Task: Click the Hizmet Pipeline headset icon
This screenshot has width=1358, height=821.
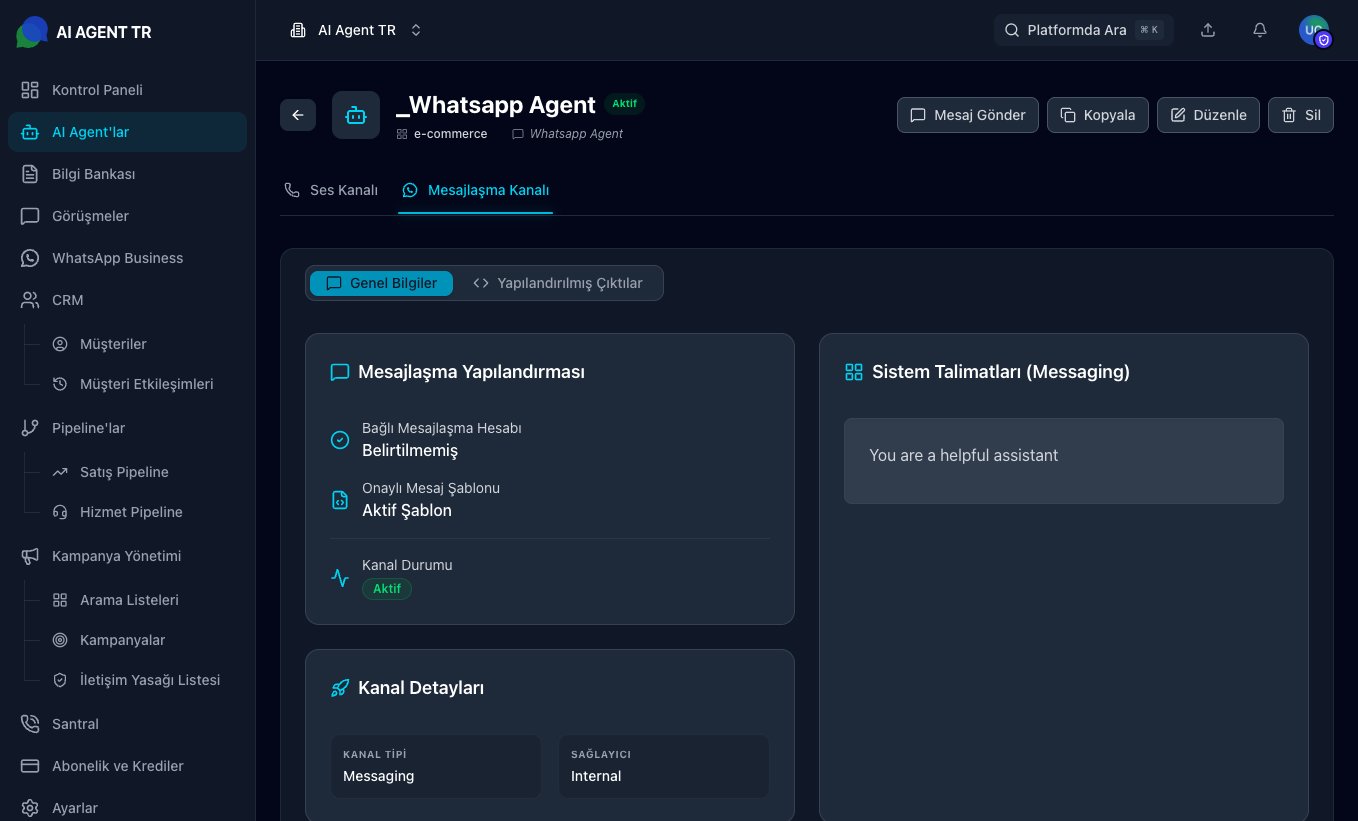Action: (60, 512)
